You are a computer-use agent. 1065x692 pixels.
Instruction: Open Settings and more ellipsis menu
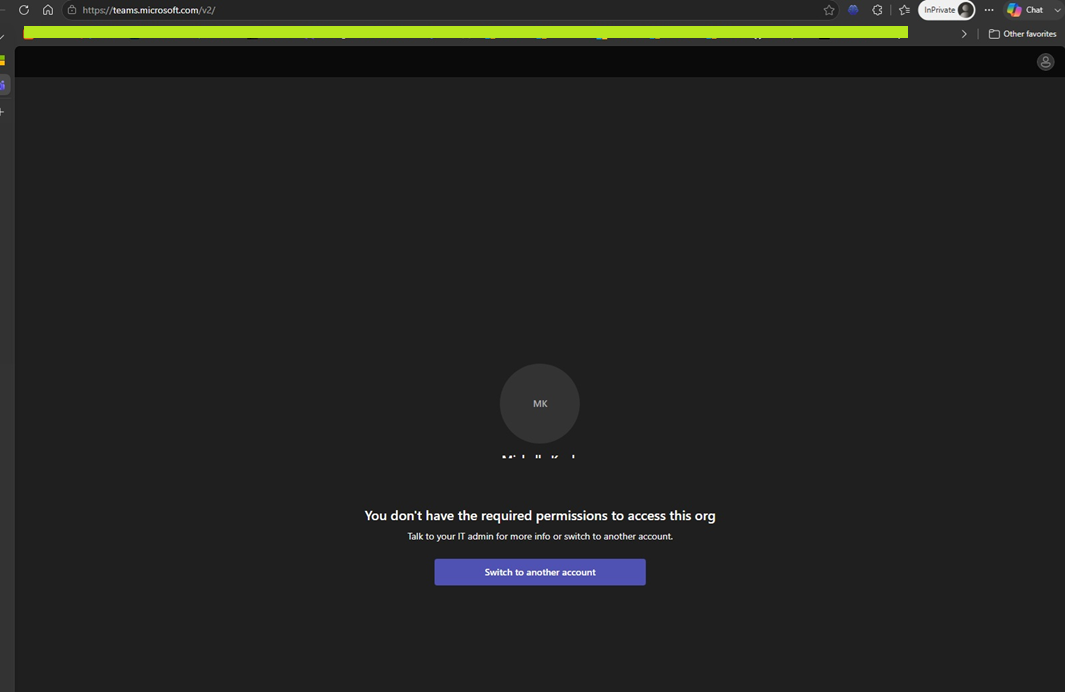(x=989, y=10)
